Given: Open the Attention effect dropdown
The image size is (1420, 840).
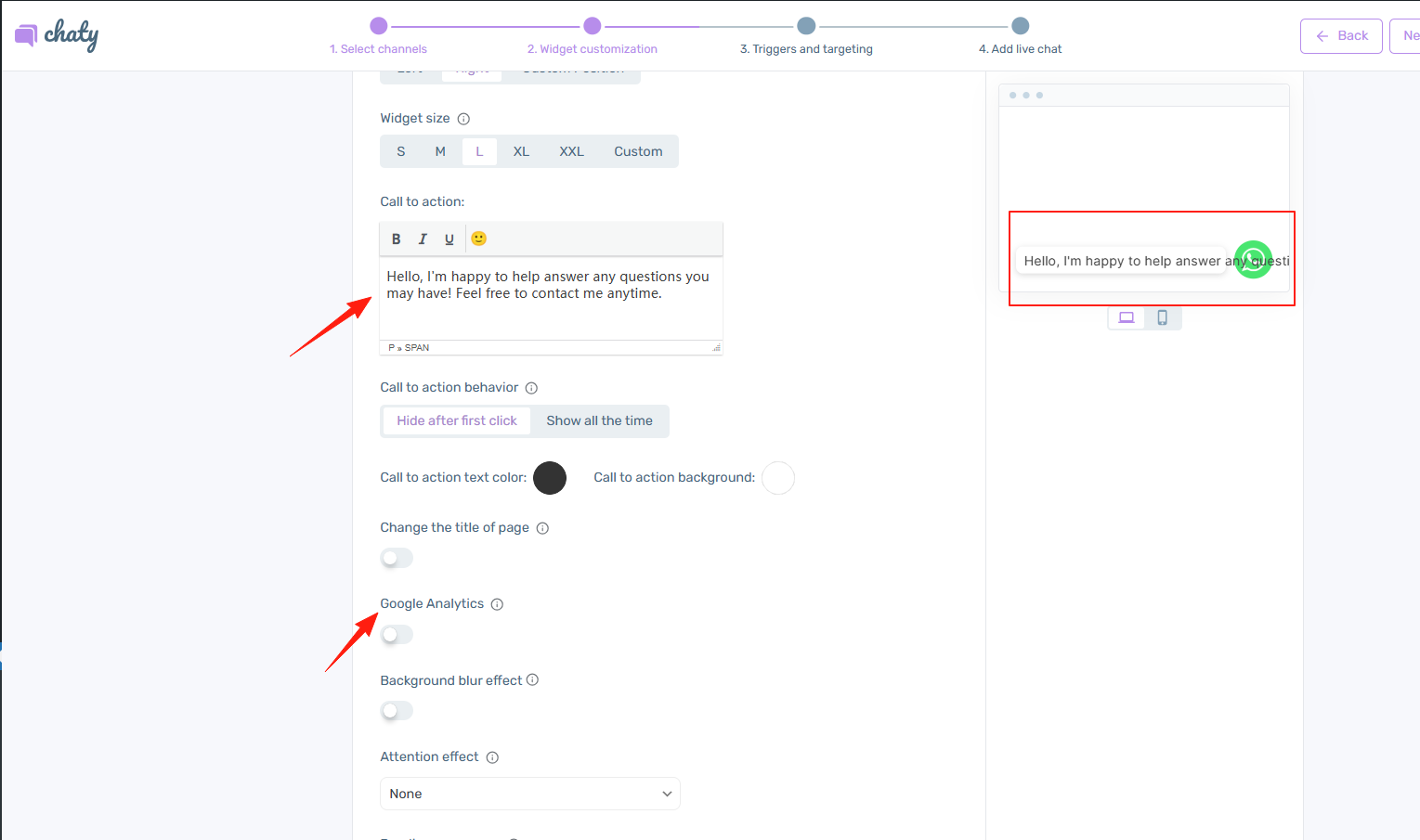Looking at the screenshot, I should 530,794.
